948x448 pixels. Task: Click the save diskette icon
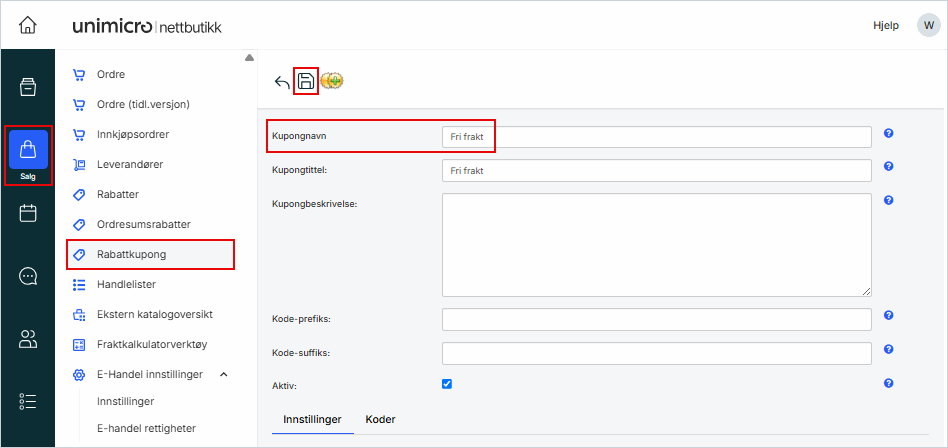tap(307, 82)
